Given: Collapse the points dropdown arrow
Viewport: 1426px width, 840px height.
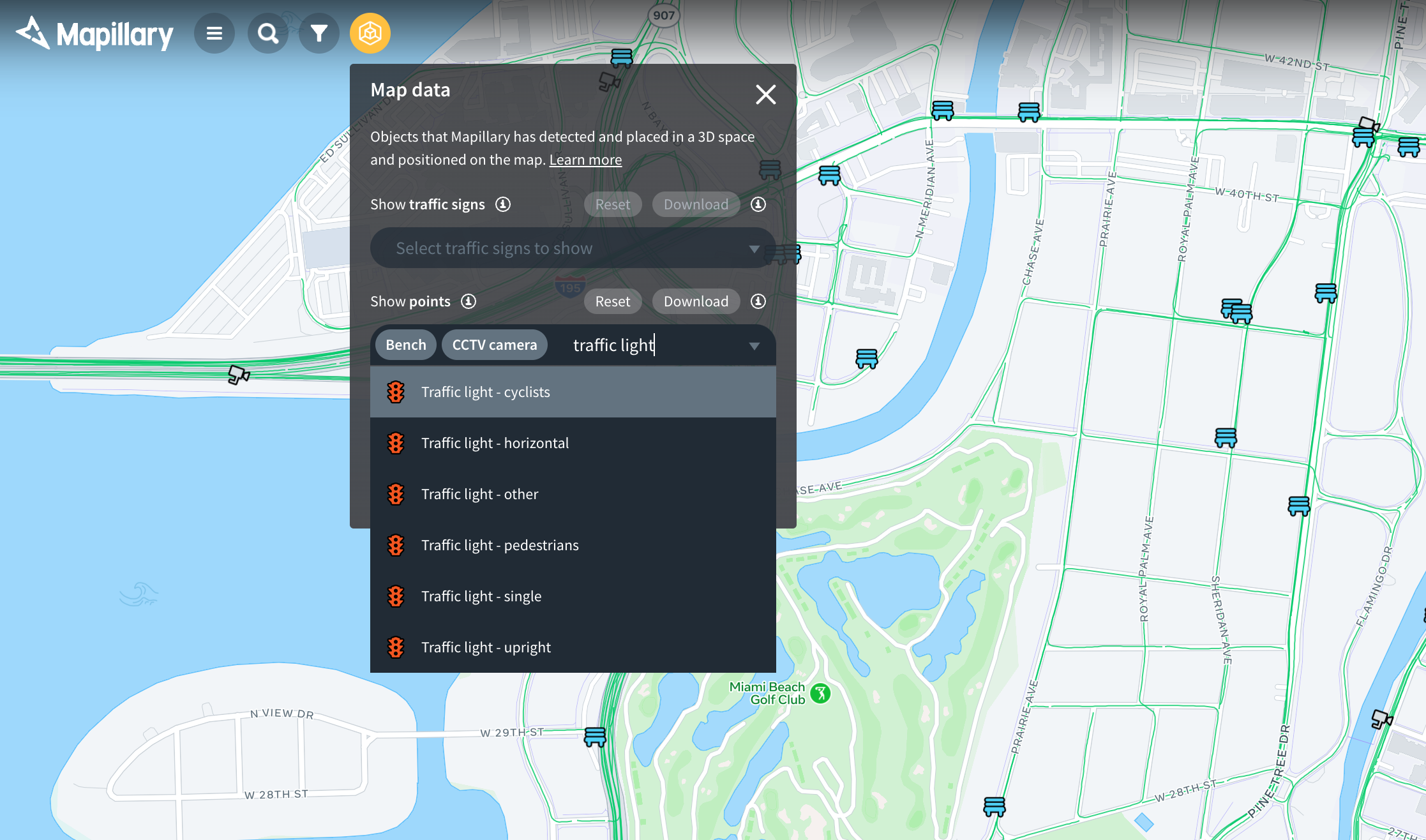Looking at the screenshot, I should tap(754, 346).
